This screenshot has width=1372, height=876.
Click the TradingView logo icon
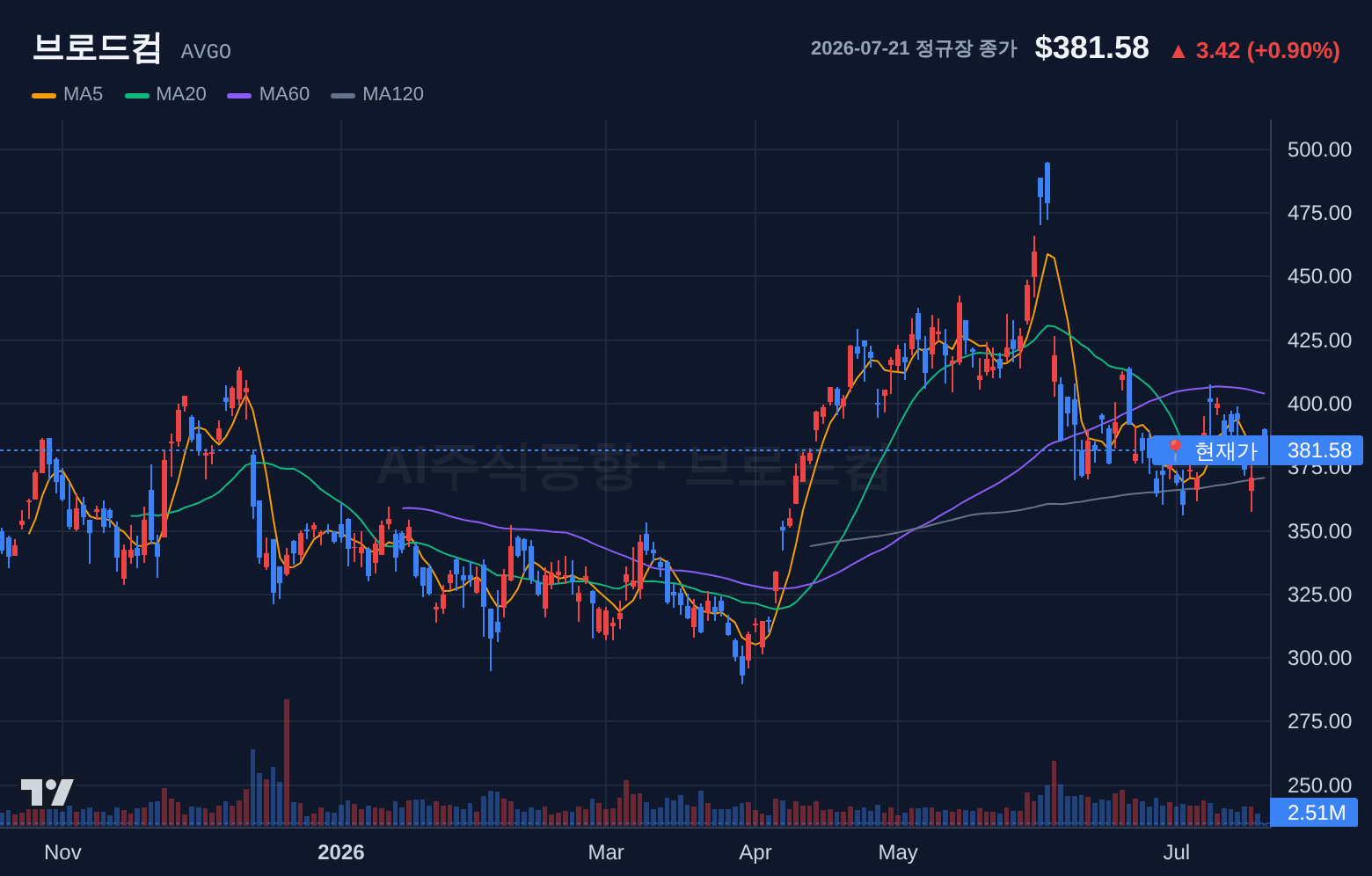pos(47,792)
